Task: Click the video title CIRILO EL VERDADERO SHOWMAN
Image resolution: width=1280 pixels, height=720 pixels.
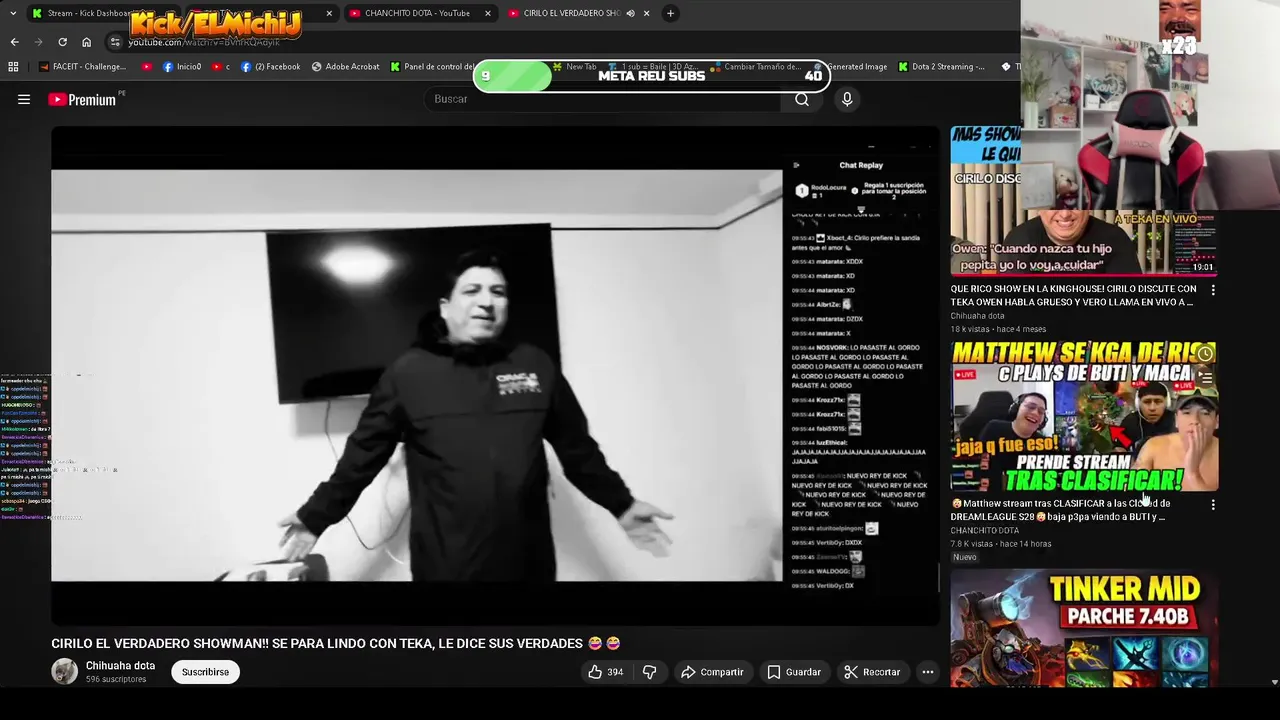Action: click(336, 643)
